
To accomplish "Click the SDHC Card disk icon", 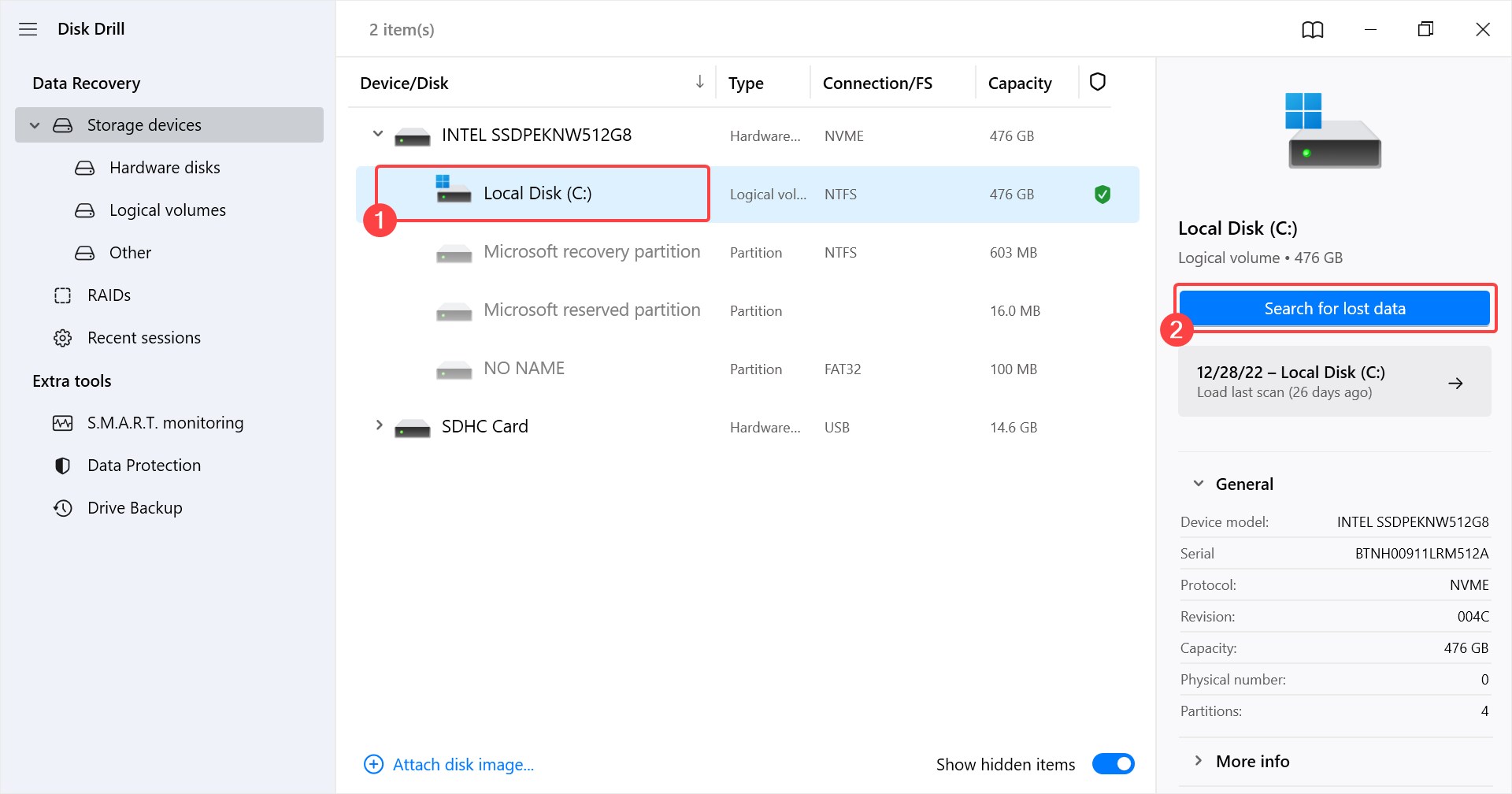I will (x=413, y=429).
